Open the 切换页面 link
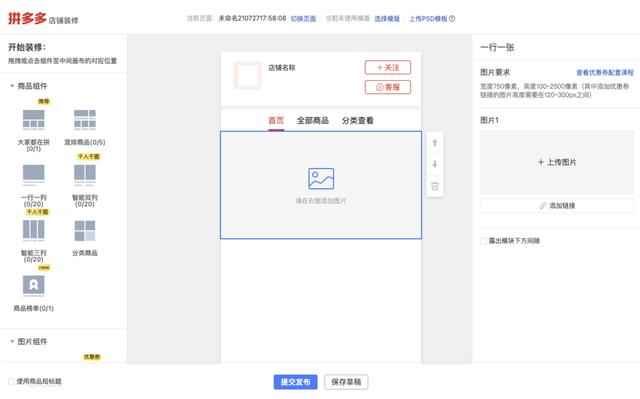This screenshot has height=399, width=640. [303, 19]
